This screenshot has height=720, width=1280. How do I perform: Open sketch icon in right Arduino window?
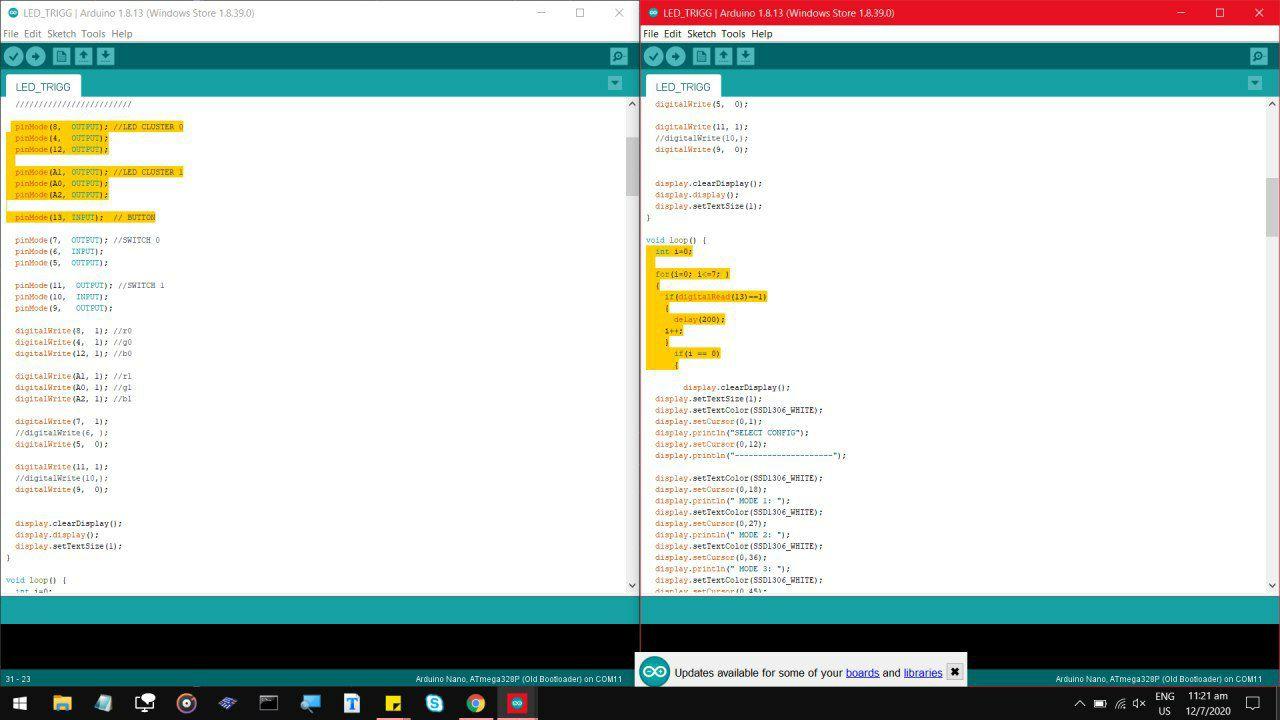click(723, 57)
